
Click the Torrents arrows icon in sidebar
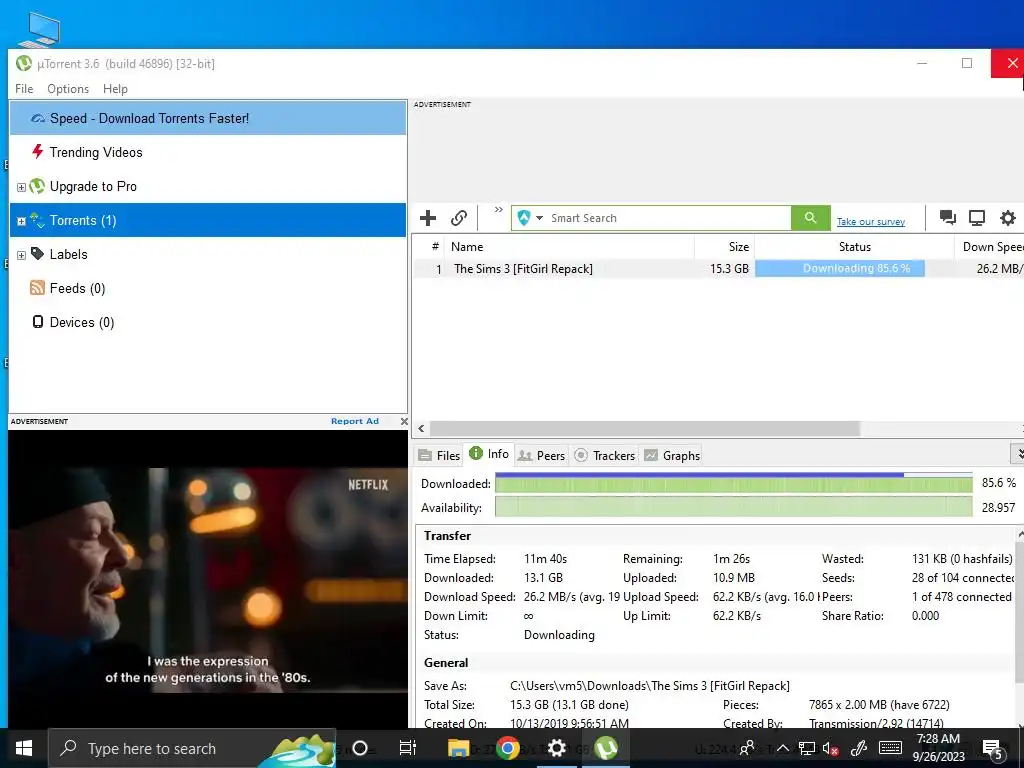pos(37,220)
